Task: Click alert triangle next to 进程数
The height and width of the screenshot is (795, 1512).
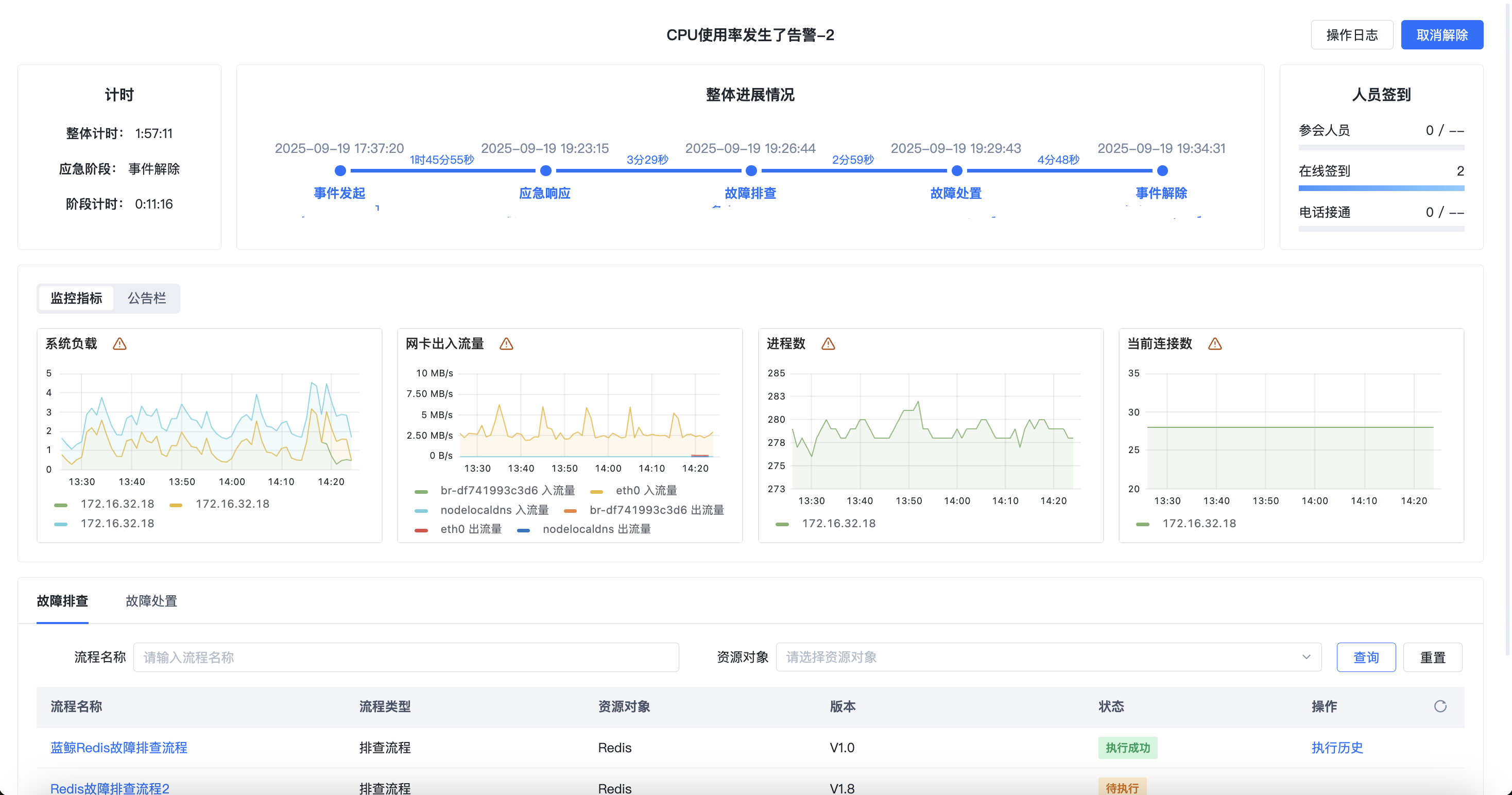Action: click(828, 344)
